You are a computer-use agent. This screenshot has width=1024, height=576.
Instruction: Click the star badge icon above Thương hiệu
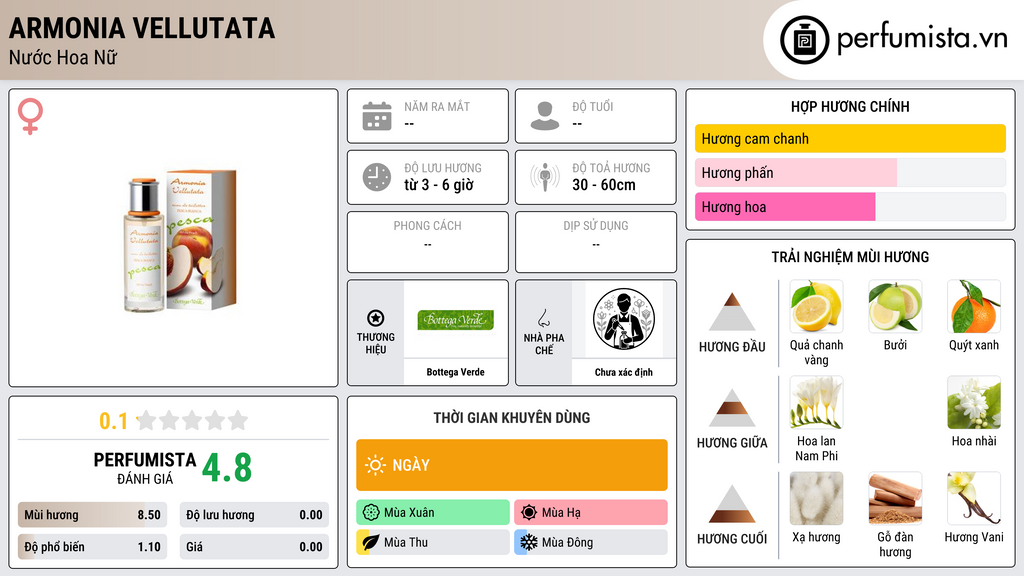(x=376, y=318)
